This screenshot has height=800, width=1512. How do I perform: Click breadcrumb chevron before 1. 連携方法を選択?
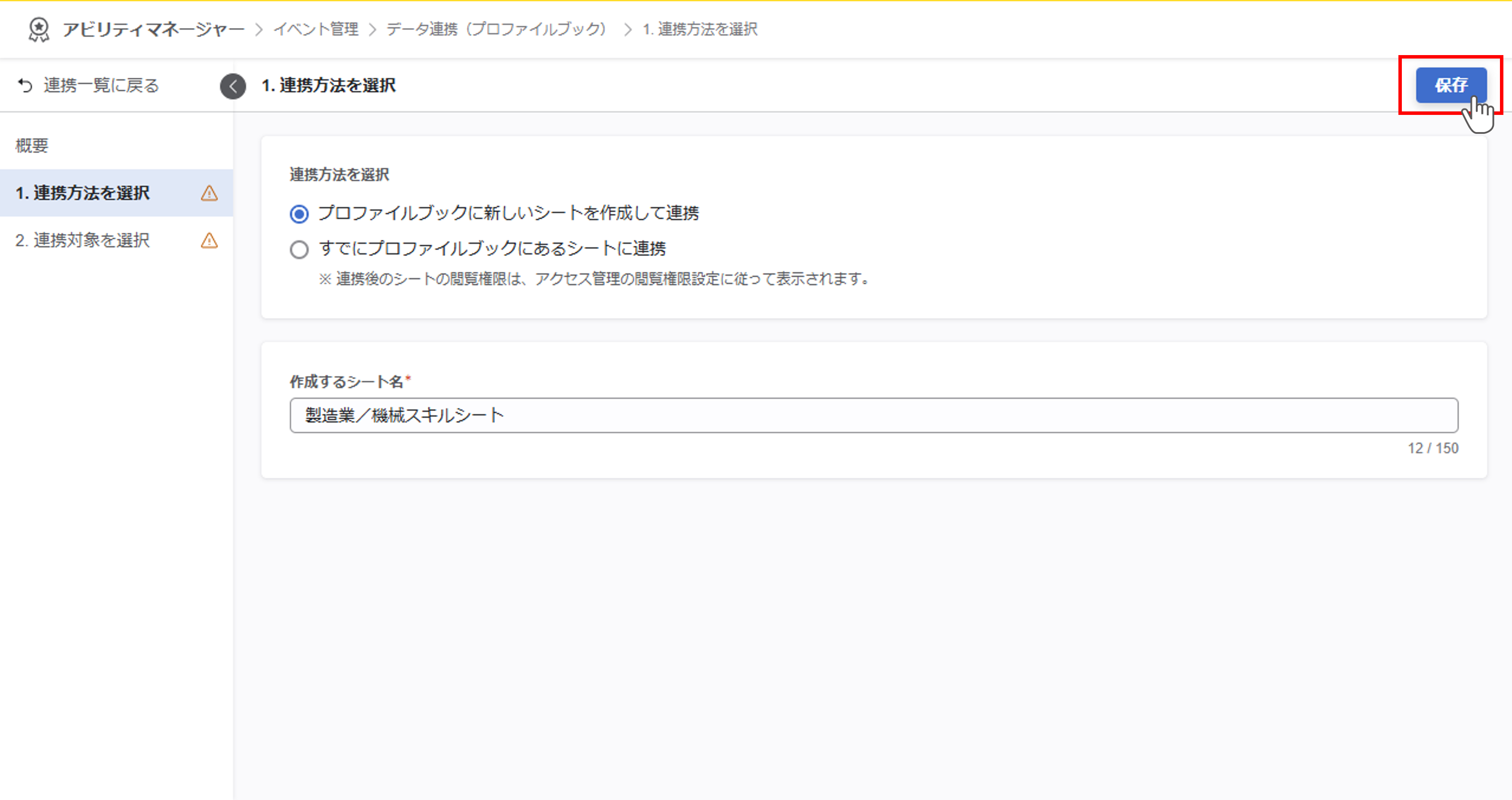point(628,30)
